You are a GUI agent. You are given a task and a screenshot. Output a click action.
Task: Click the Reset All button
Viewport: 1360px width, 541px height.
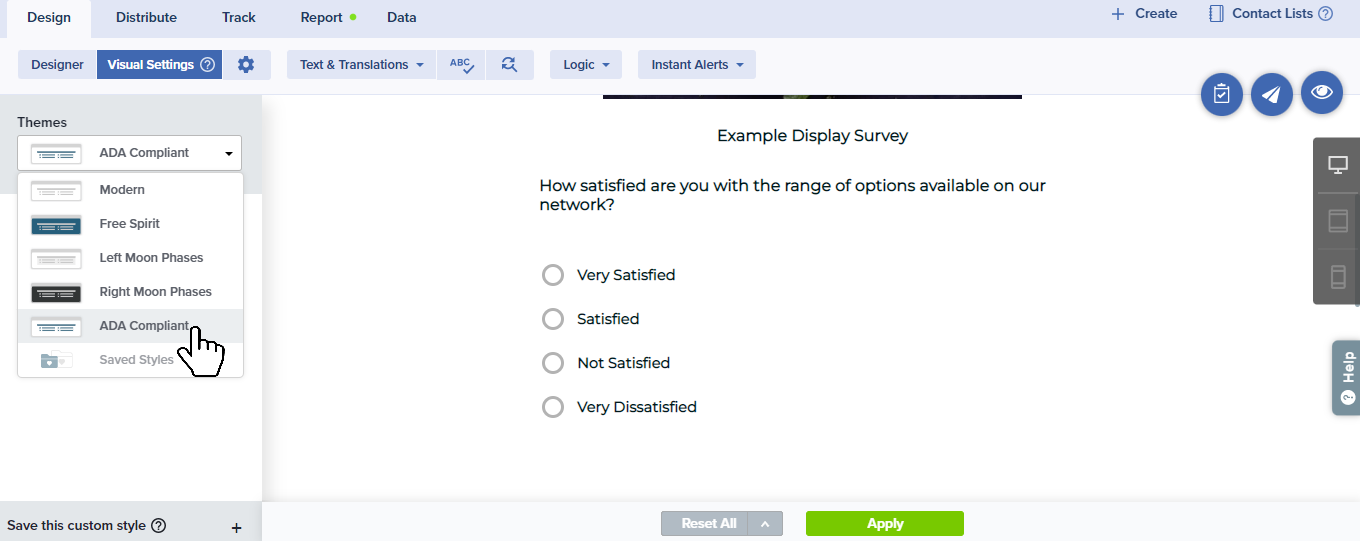point(708,524)
